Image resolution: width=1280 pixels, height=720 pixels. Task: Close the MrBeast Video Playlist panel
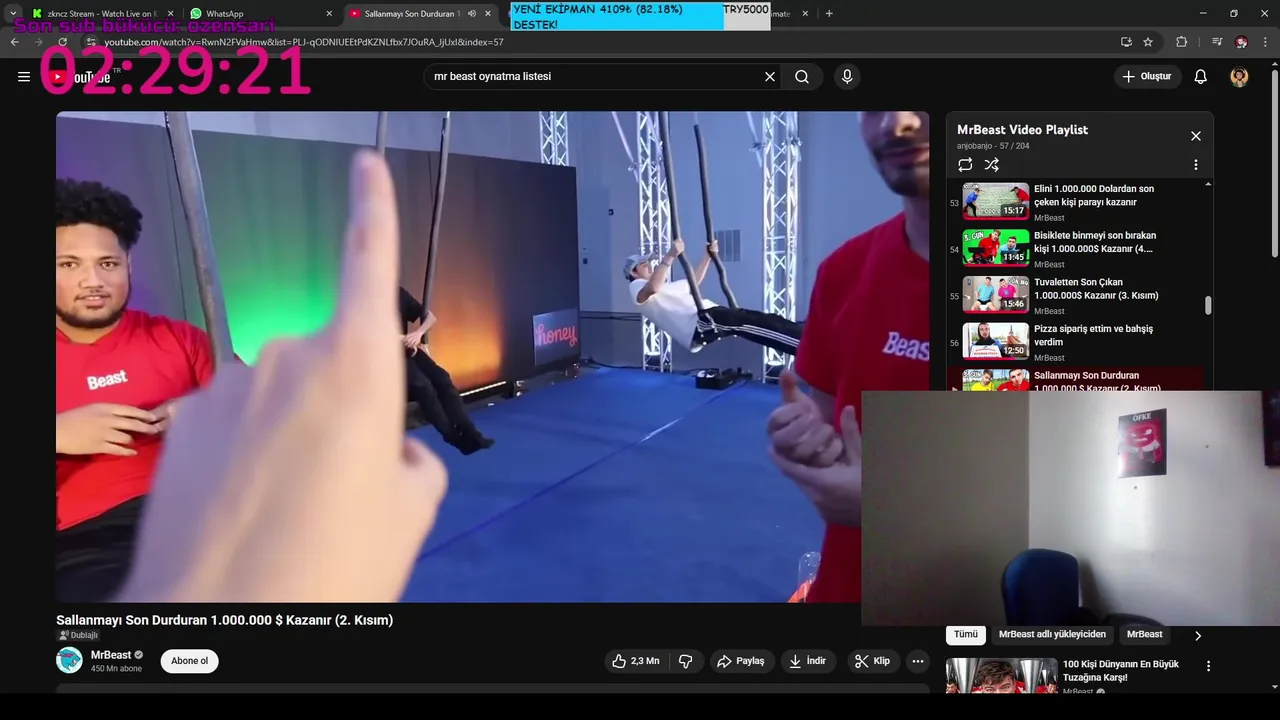[x=1196, y=136]
